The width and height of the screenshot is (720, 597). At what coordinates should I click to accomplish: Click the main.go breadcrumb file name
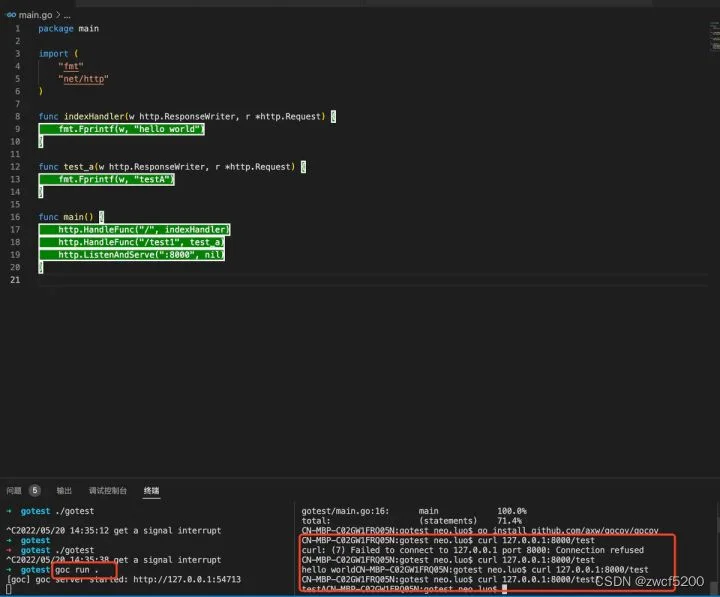(35, 15)
